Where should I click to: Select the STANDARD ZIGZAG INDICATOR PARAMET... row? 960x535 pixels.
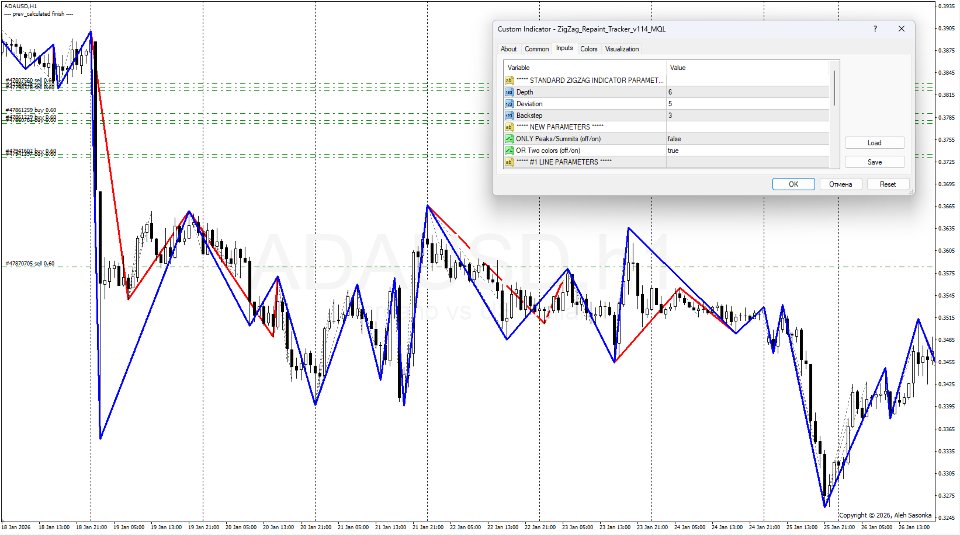(589, 80)
